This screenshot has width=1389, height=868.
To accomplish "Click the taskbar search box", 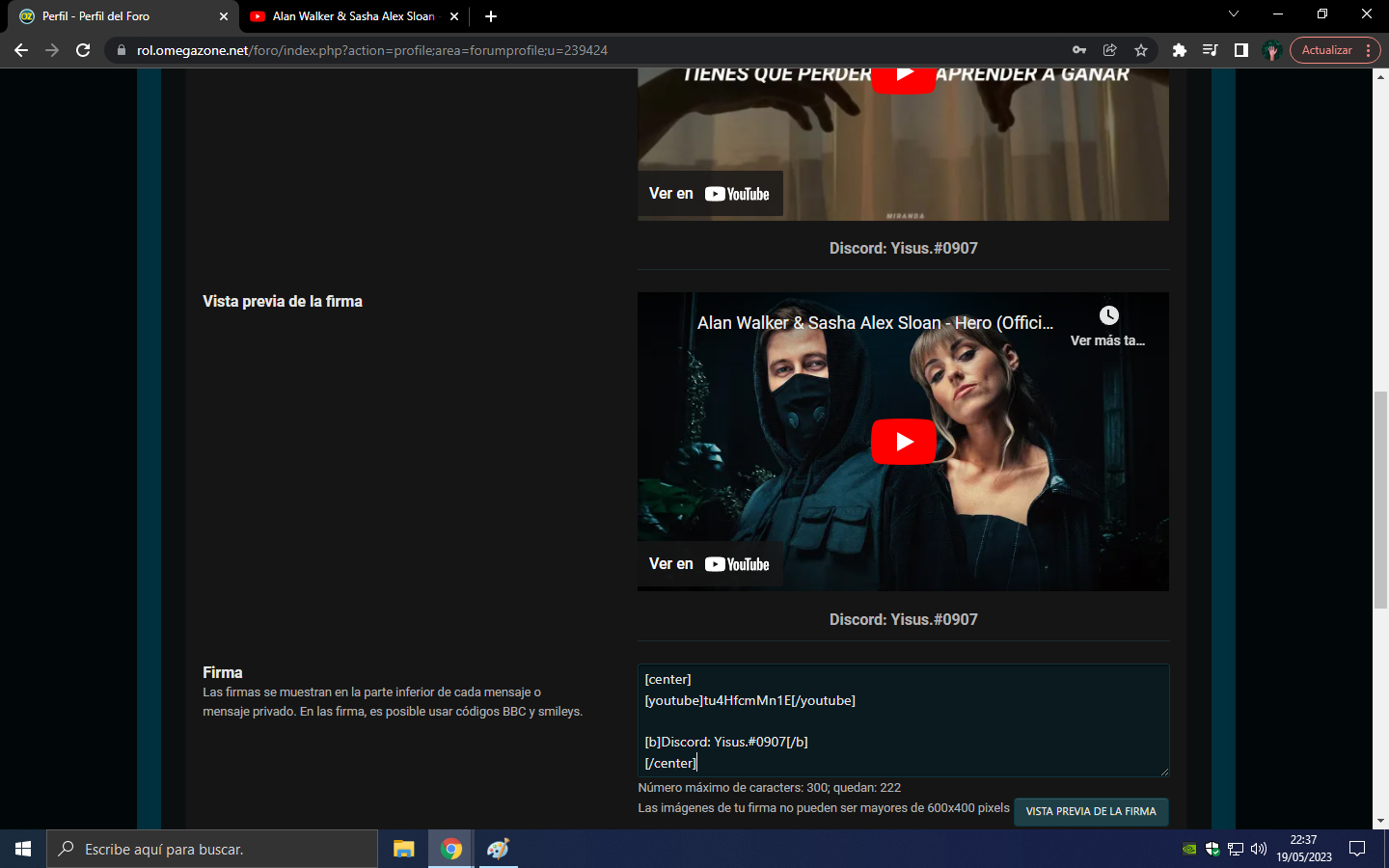I will point(212,849).
